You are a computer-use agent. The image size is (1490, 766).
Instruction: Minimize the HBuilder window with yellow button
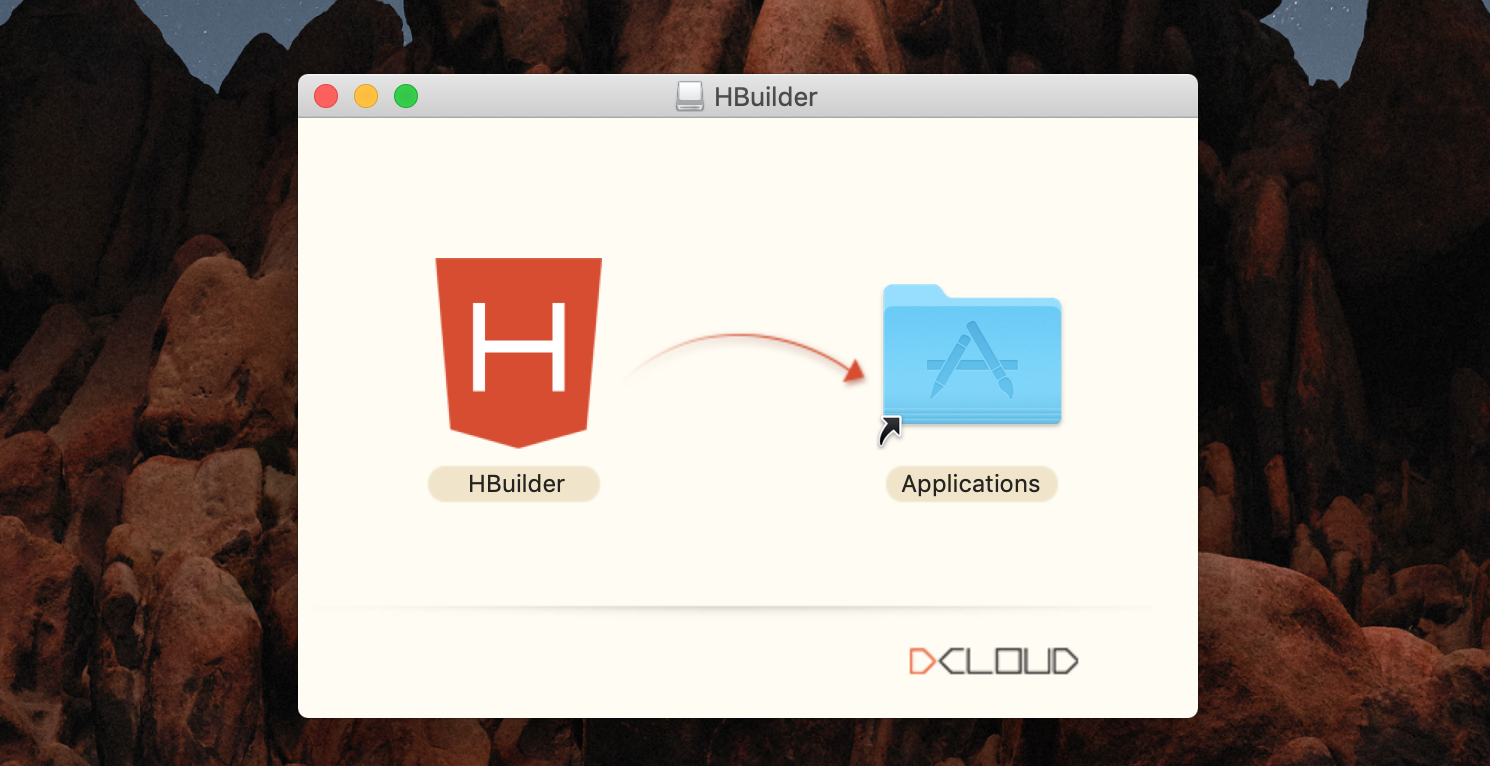click(366, 97)
